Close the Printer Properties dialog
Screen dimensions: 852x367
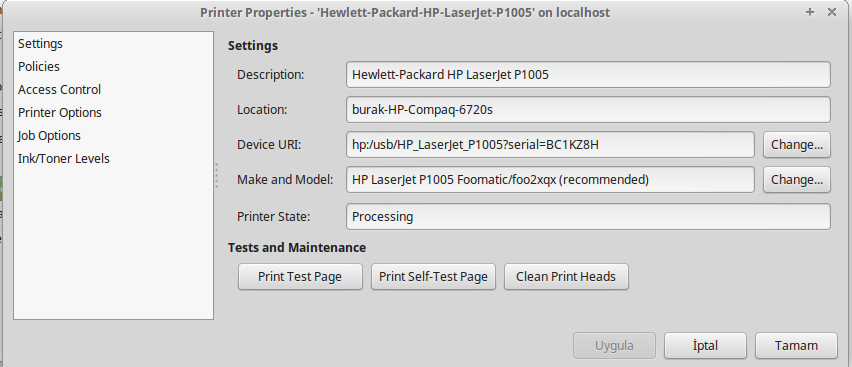point(832,12)
